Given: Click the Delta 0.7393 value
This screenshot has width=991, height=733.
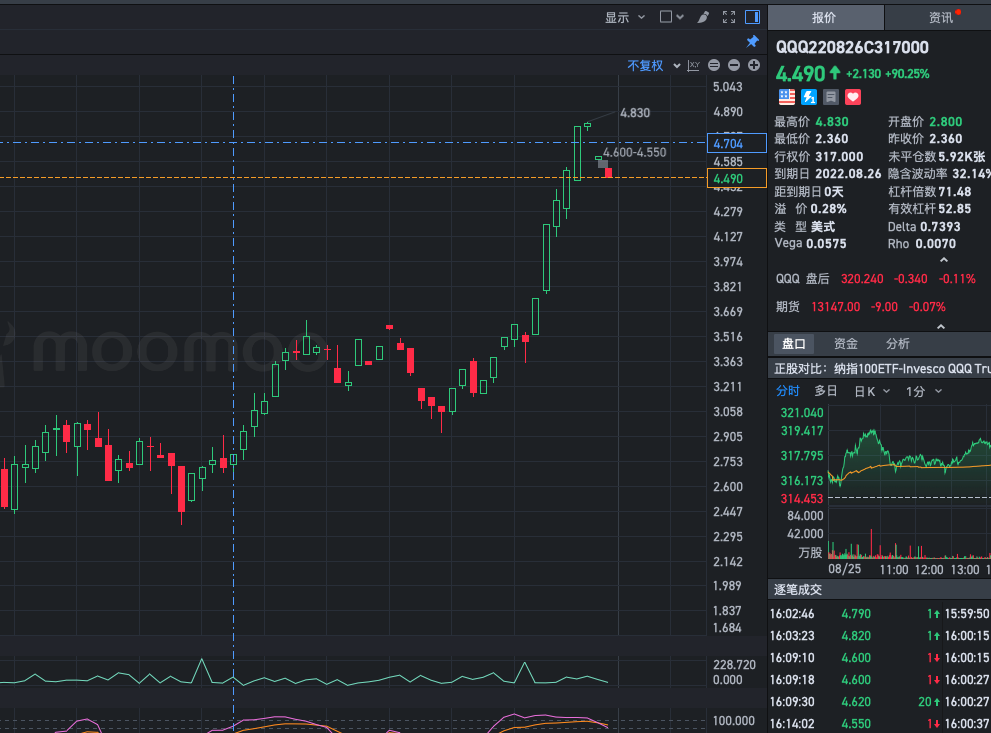Looking at the screenshot, I should 940,227.
